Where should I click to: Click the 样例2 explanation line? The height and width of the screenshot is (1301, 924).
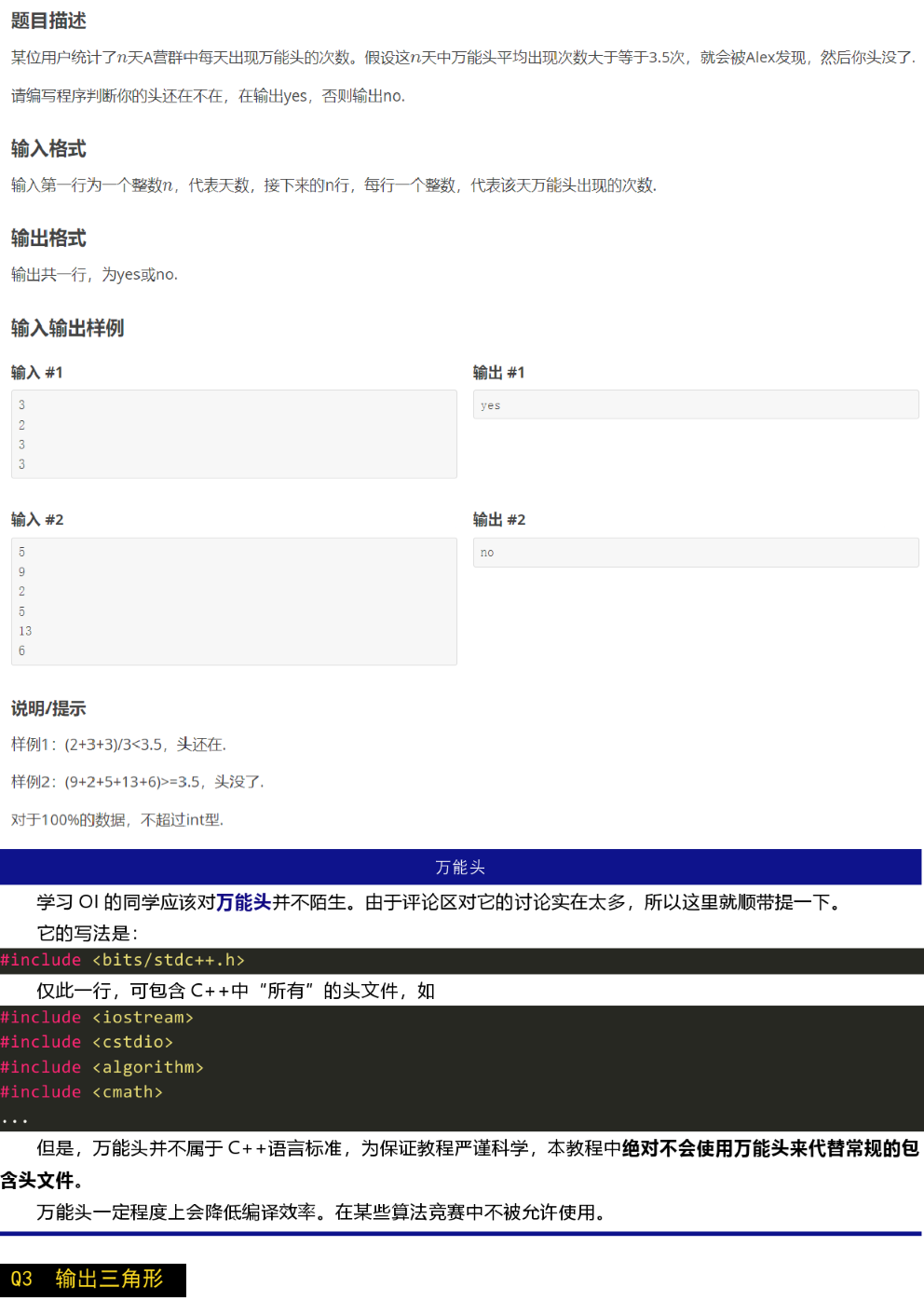pyautogui.click(x=138, y=782)
